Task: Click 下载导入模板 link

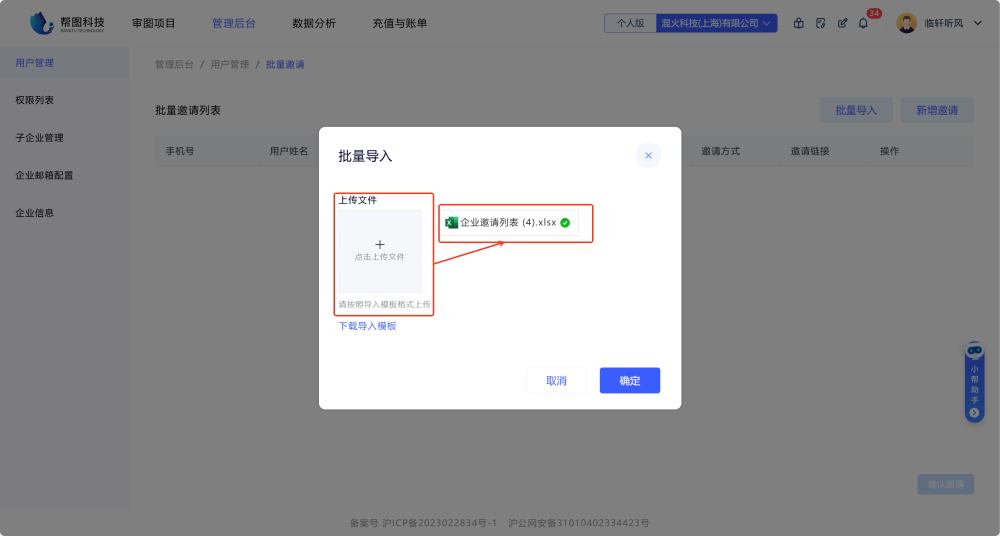Action: [367, 326]
